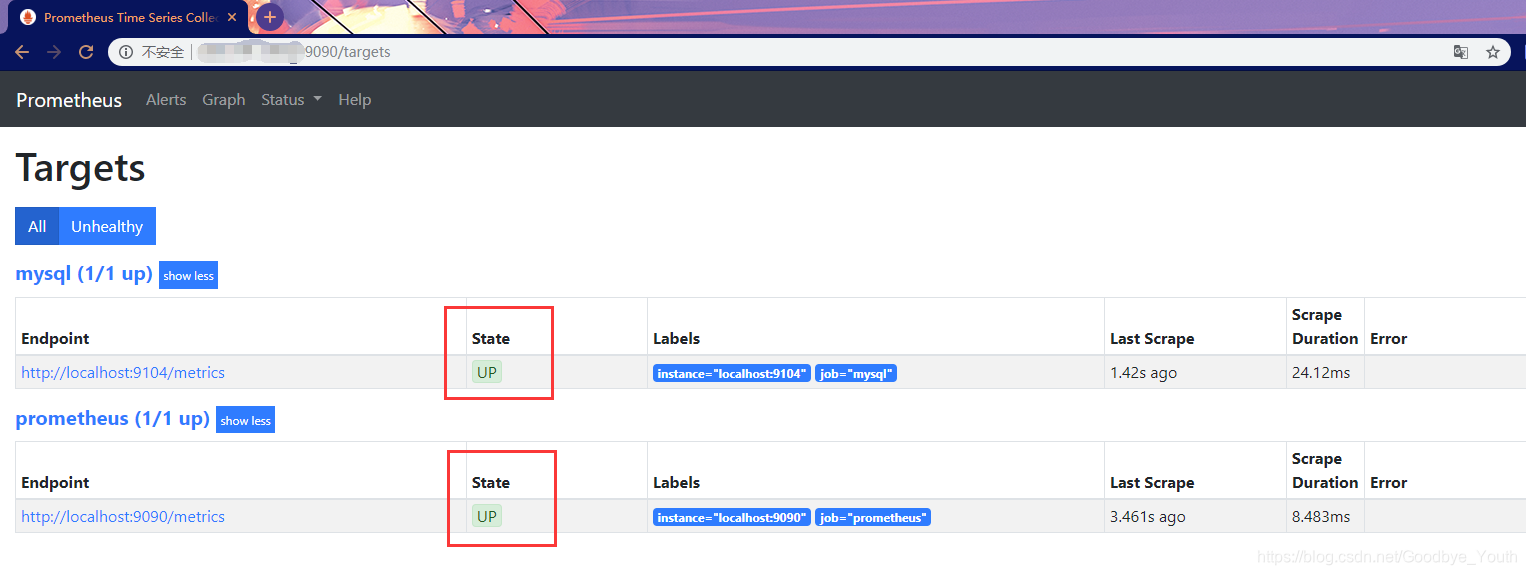Click Last Scrape header in mysql table
The height and width of the screenshot is (575, 1526).
[x=1152, y=339]
